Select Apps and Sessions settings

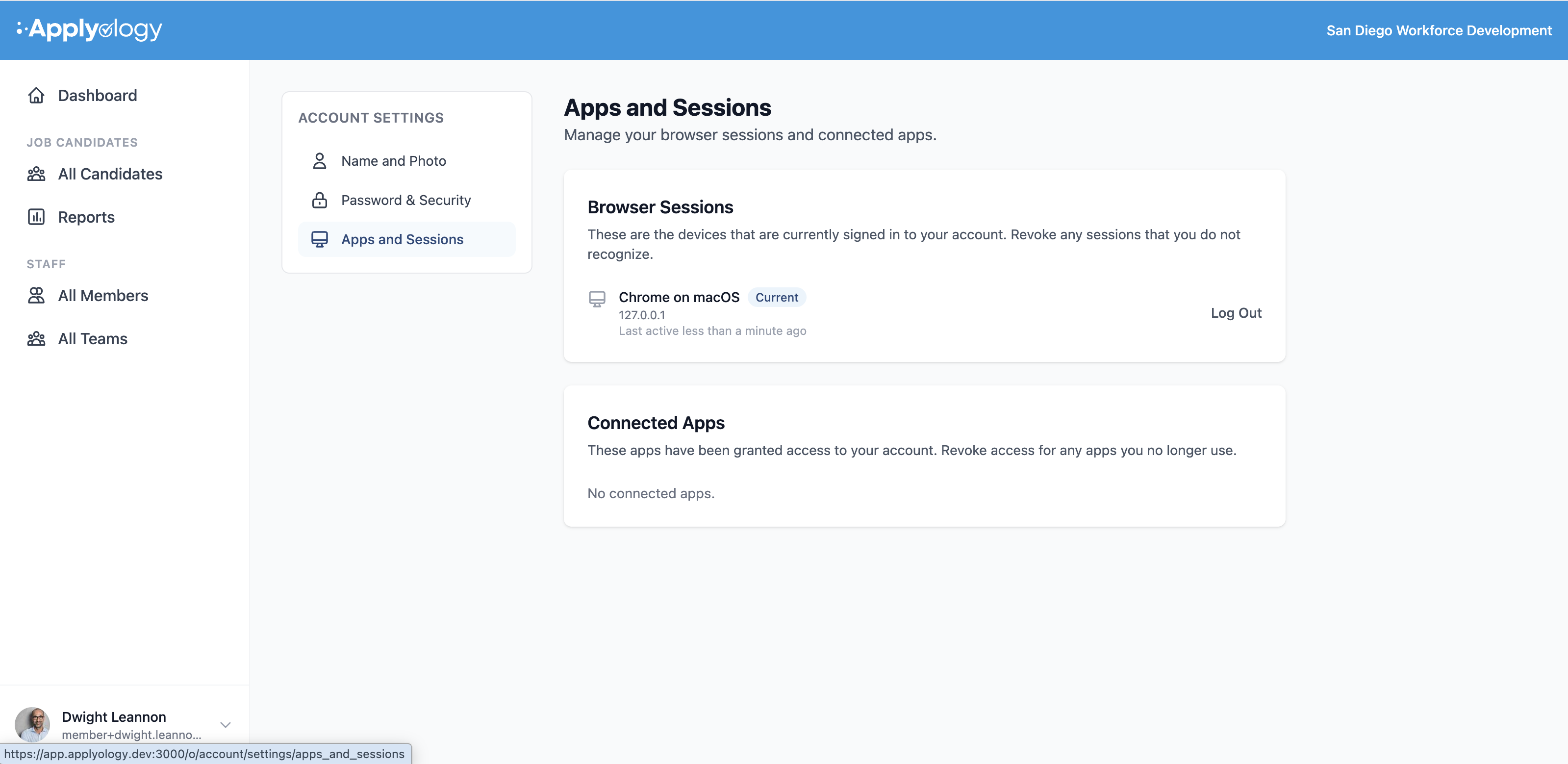406,239
